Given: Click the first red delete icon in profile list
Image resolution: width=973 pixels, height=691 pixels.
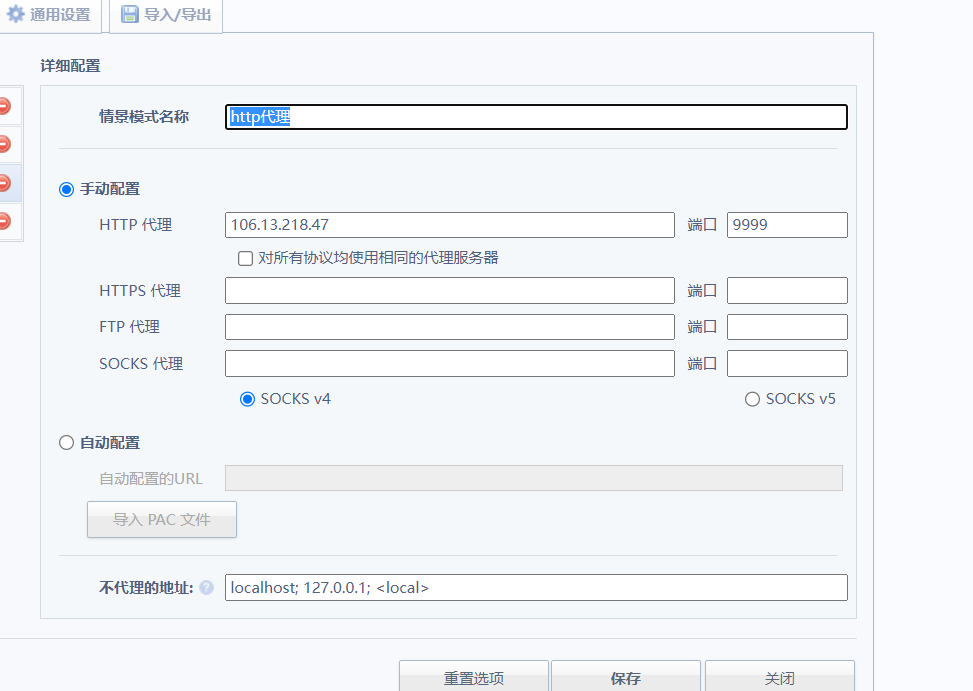Looking at the screenshot, I should pos(4,106).
